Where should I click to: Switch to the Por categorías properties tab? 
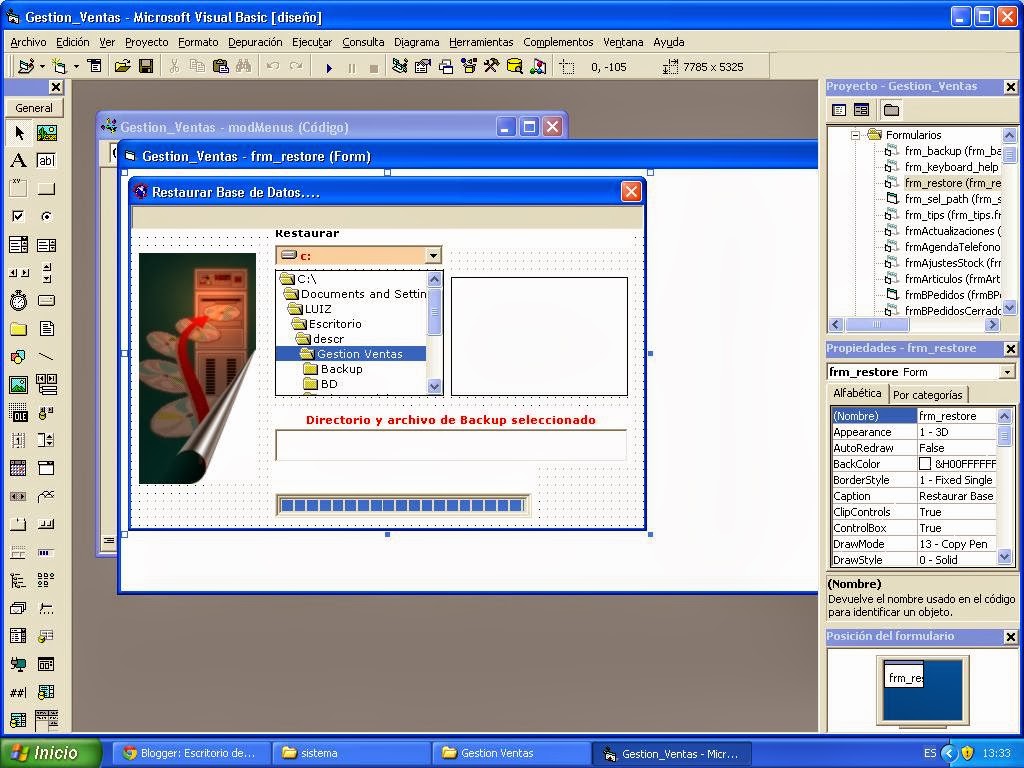pyautogui.click(x=928, y=394)
